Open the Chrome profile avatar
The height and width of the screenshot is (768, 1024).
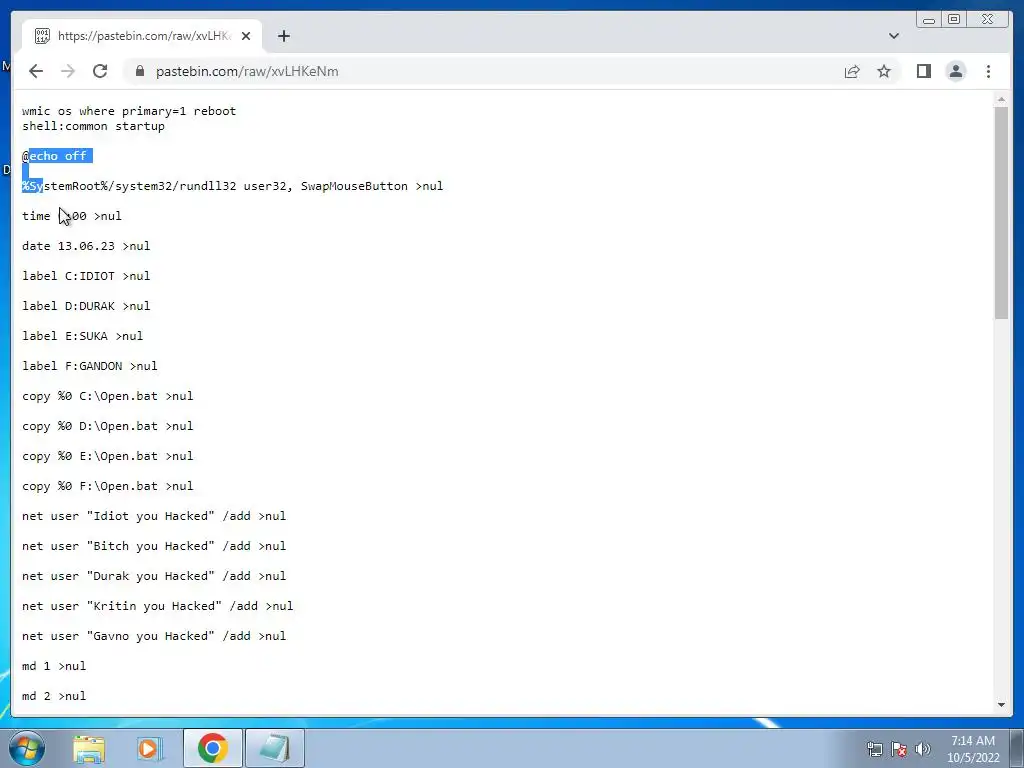pos(955,71)
